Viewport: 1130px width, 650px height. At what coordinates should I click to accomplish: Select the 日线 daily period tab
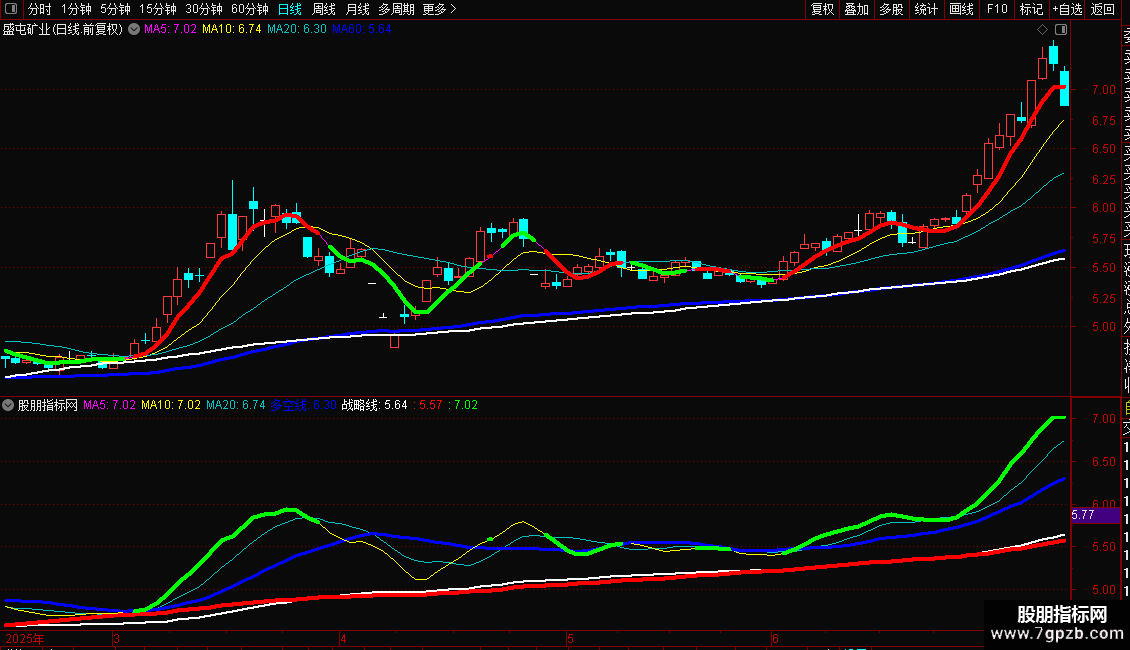[x=290, y=9]
